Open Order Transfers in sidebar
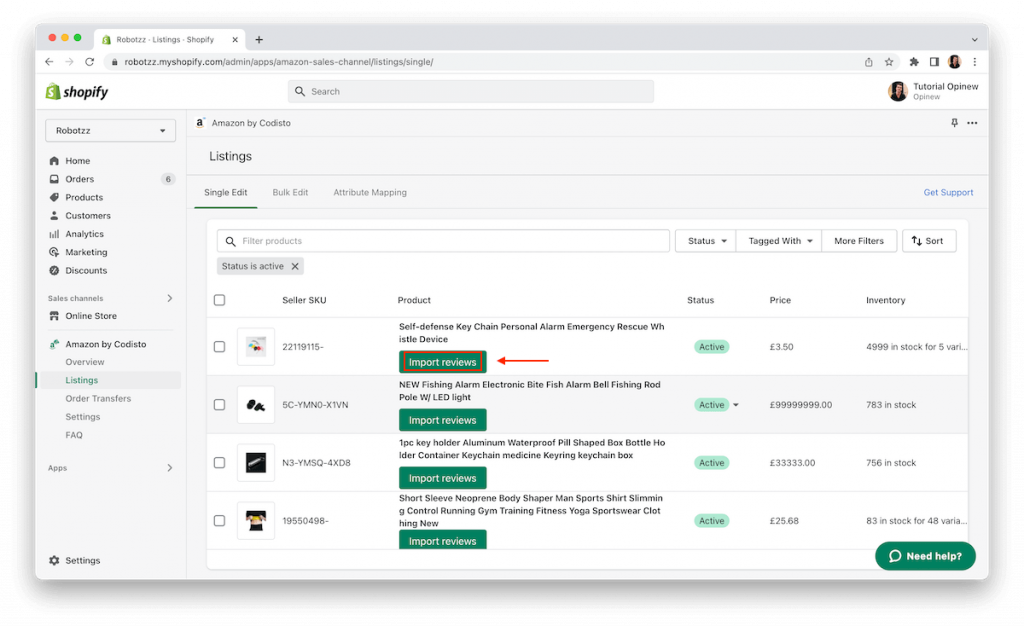1024x626 pixels. [98, 399]
